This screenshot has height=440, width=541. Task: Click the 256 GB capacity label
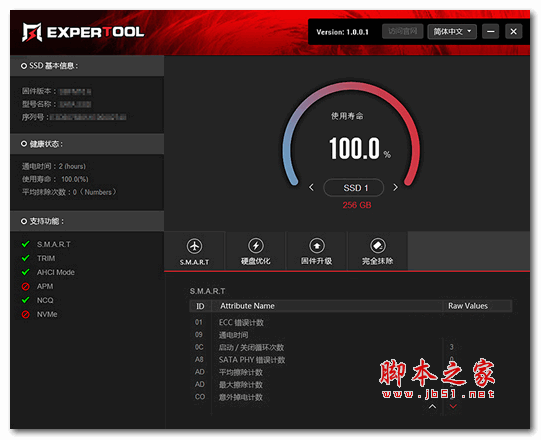click(x=357, y=205)
